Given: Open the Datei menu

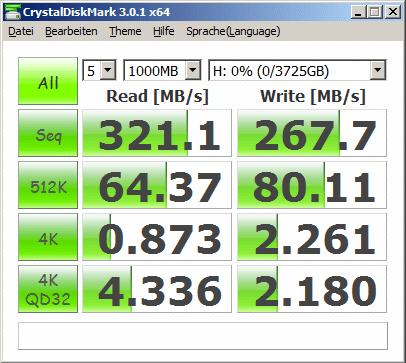Looking at the screenshot, I should click(x=21, y=31).
